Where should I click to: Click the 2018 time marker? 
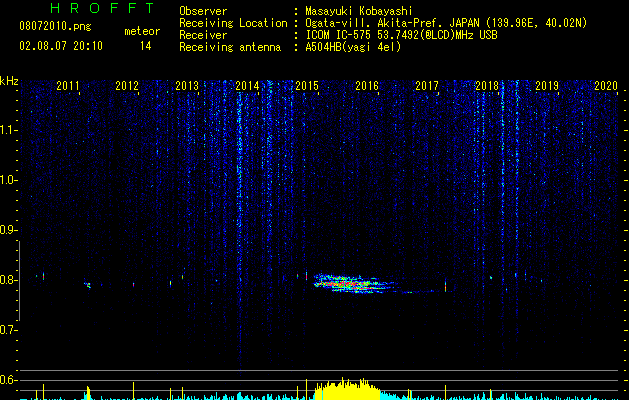point(487,86)
